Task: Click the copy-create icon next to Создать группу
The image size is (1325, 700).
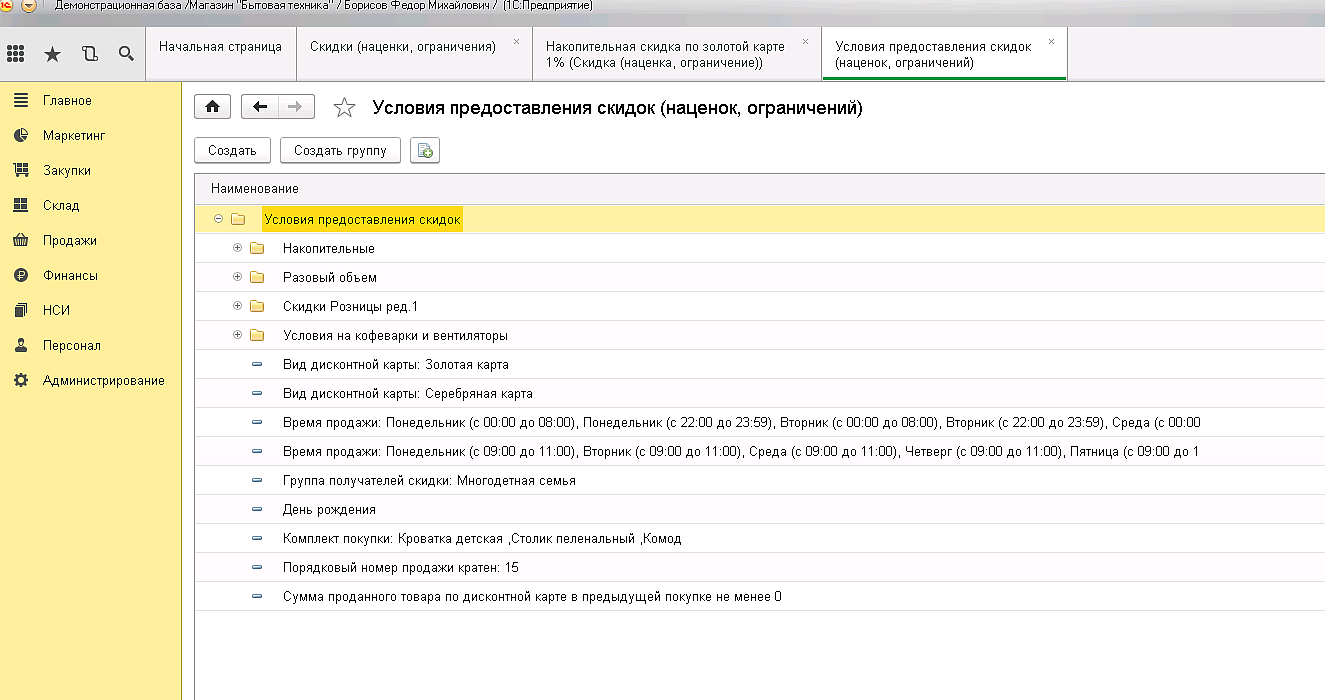Action: click(425, 151)
